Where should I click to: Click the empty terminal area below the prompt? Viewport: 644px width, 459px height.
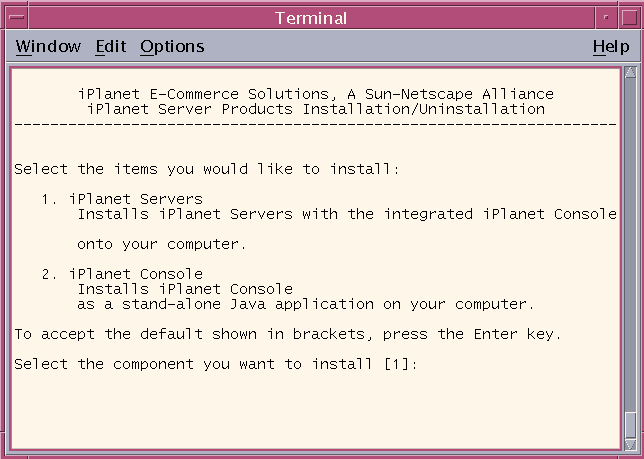click(x=315, y=411)
